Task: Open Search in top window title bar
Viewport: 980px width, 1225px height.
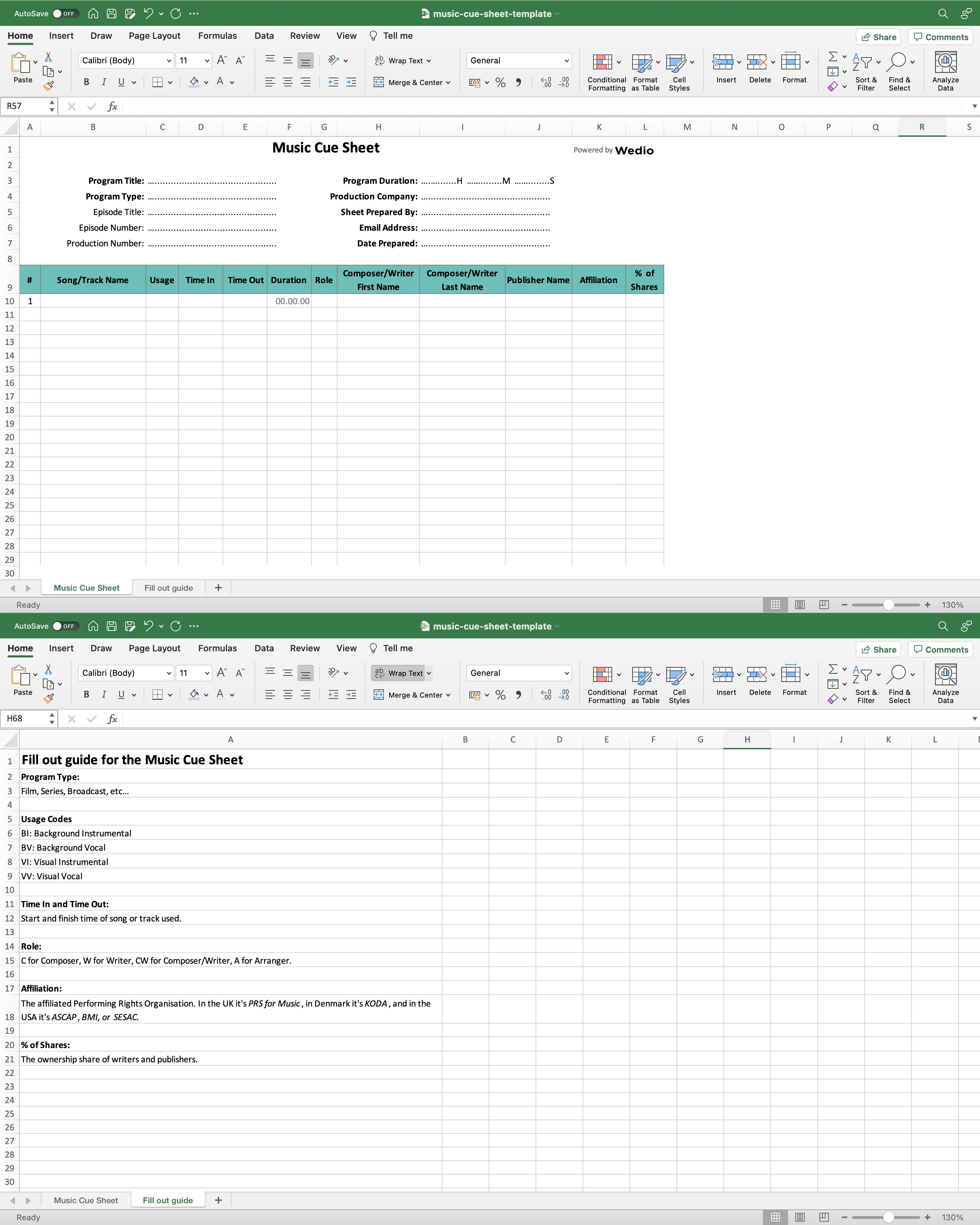Action: pyautogui.click(x=943, y=14)
